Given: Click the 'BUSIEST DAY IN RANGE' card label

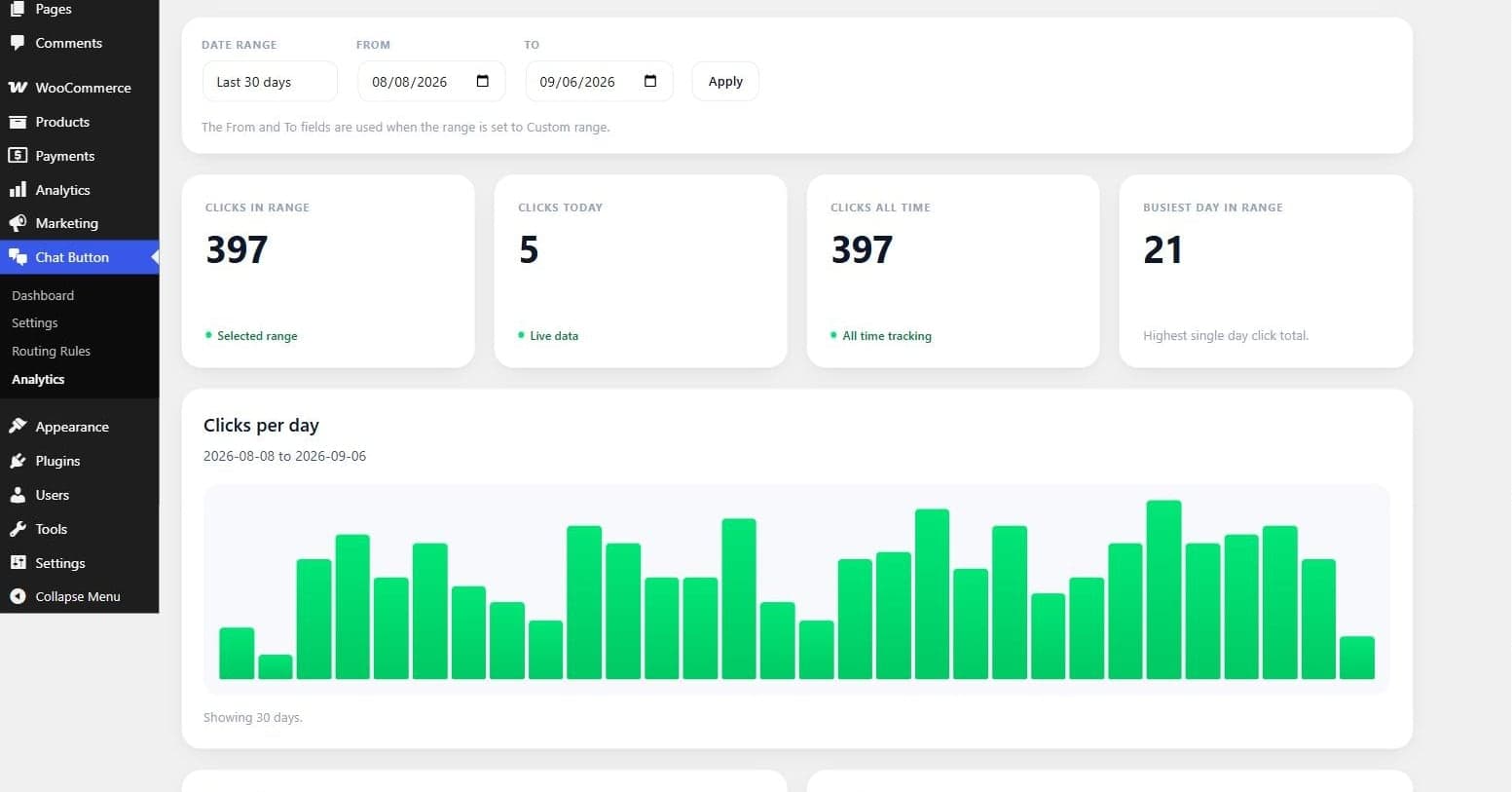Looking at the screenshot, I should coord(1213,207).
